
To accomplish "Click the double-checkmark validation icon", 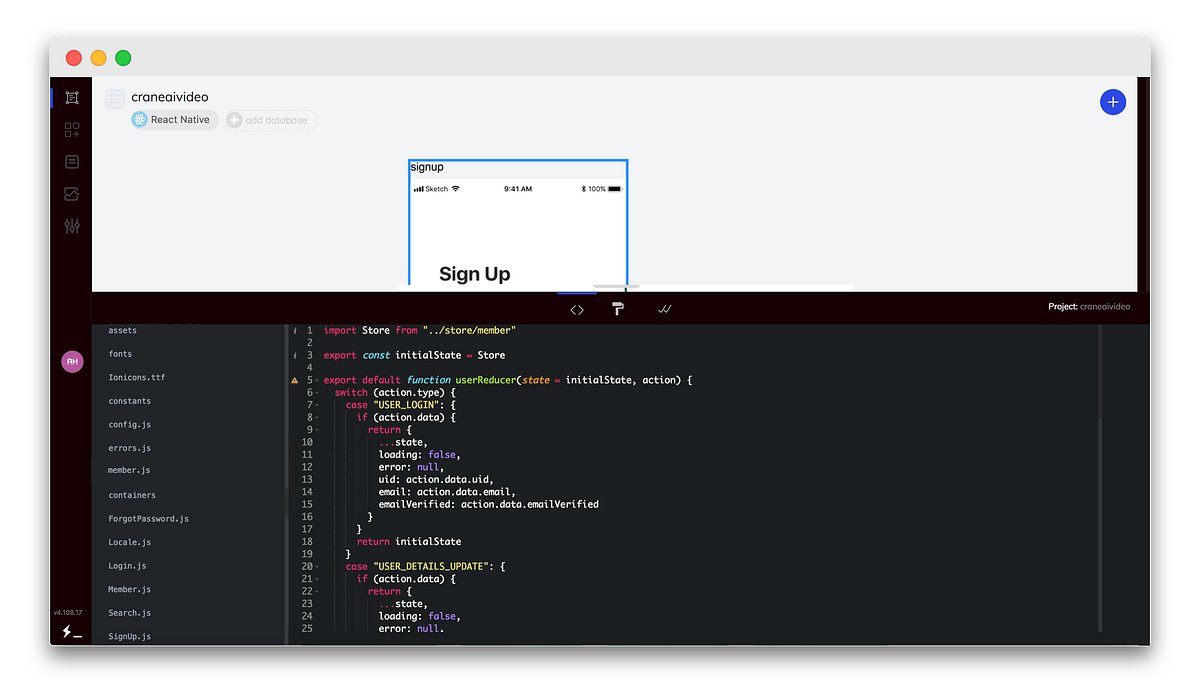I will pos(664,309).
